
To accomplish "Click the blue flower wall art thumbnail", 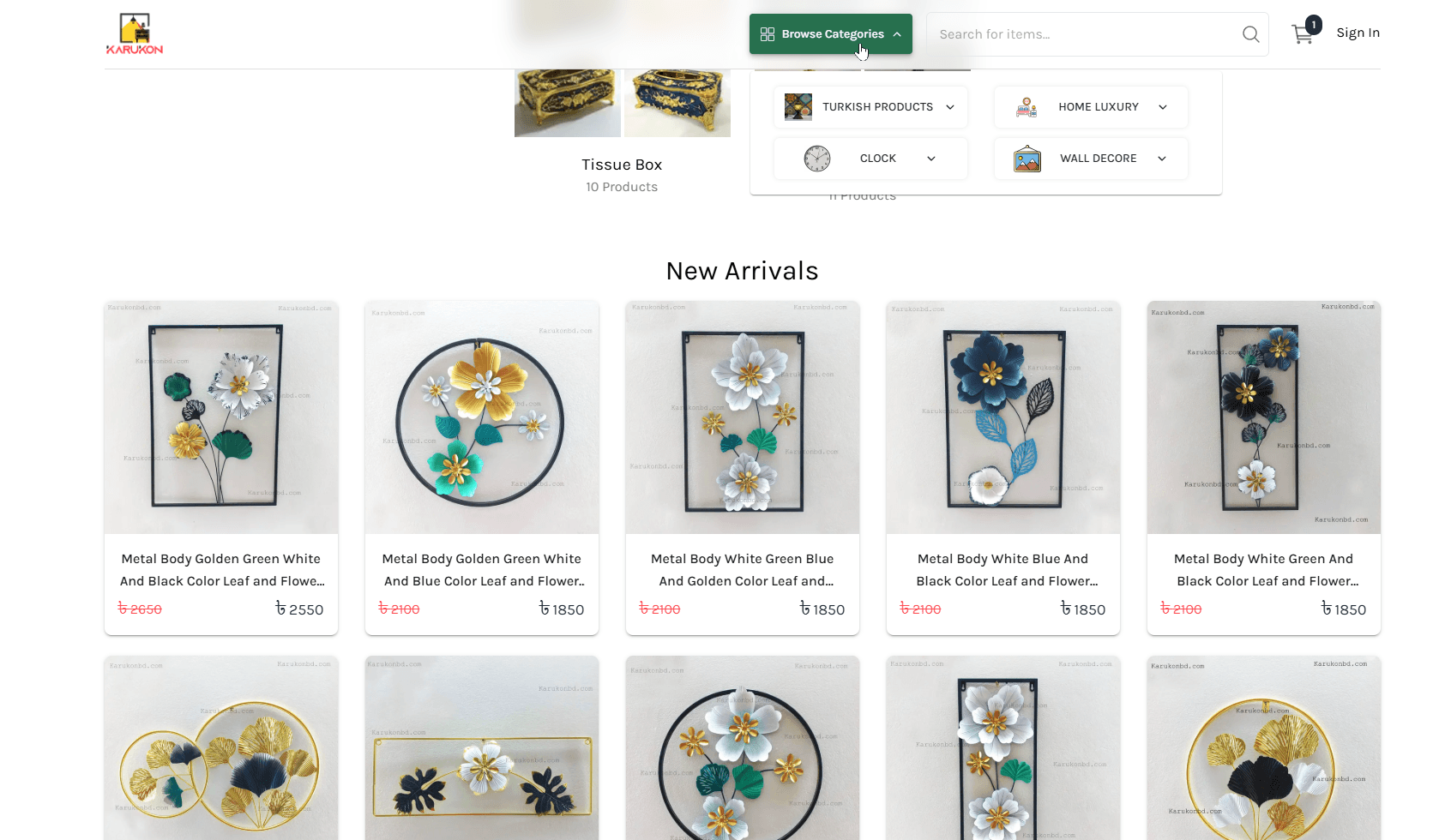I will [x=1003, y=417].
